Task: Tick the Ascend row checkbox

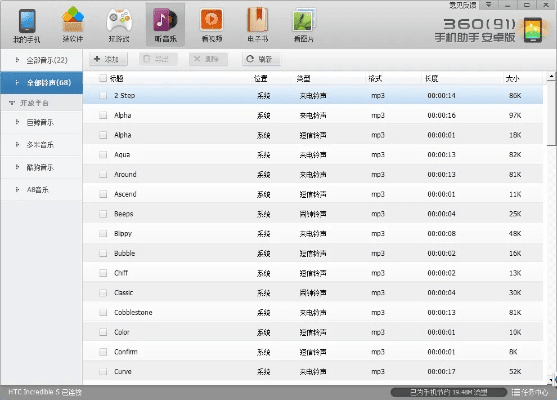Action: [x=103, y=194]
